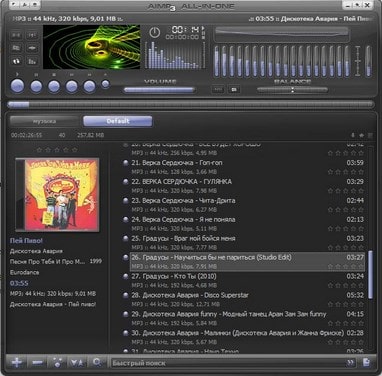This screenshot has width=382, height=376.
Task: Click the remove minus button at the bottom
Action: pyautogui.click(x=37, y=362)
